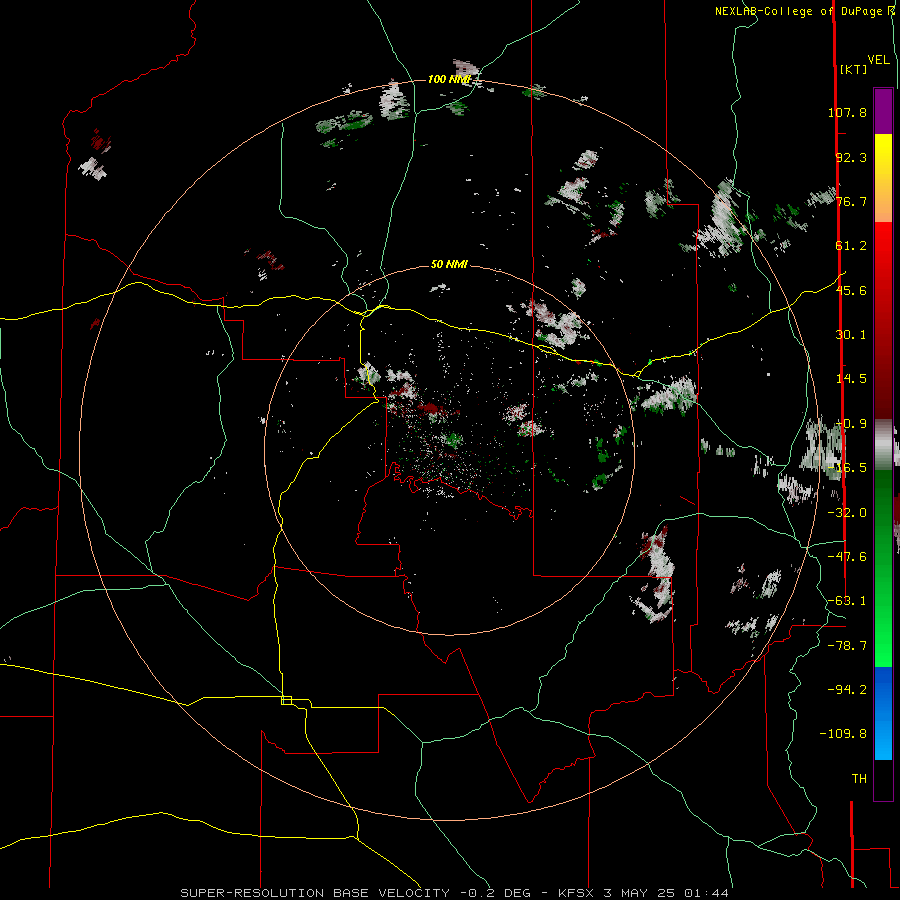Click the 14.5 velocity scale value
Viewport: 900px width, 900px height.
click(x=851, y=379)
